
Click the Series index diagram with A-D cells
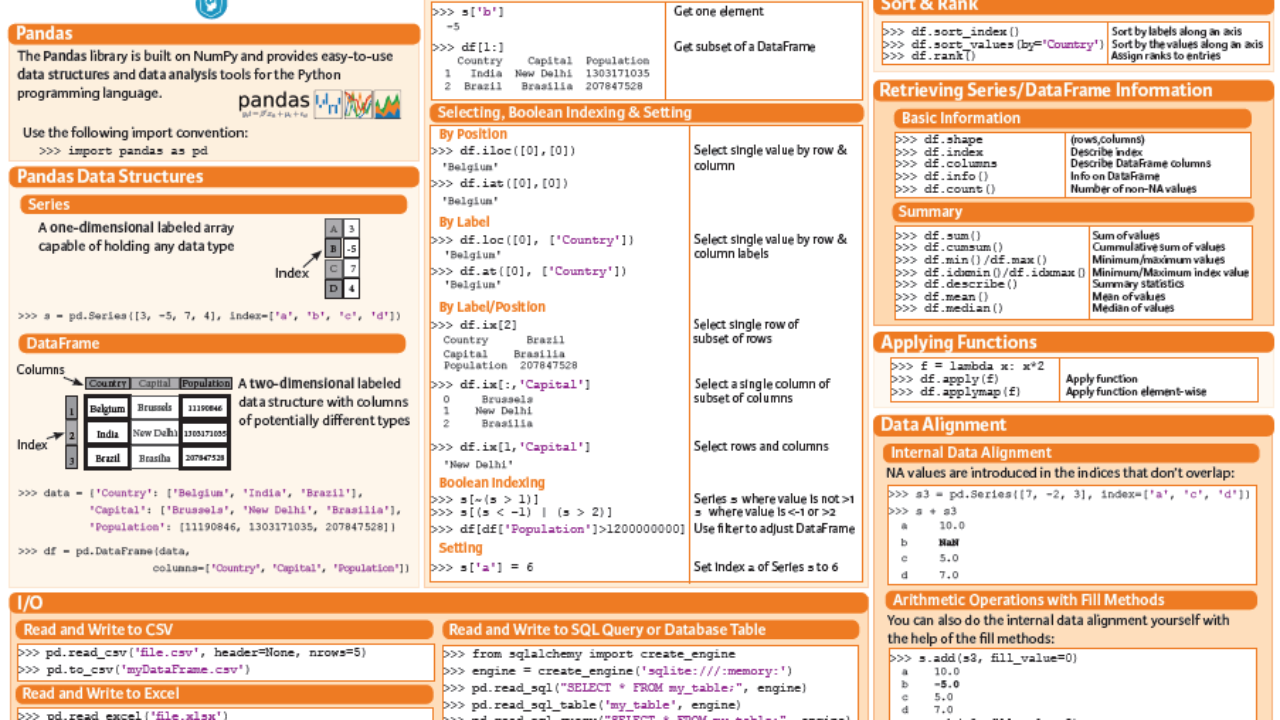click(x=342, y=259)
